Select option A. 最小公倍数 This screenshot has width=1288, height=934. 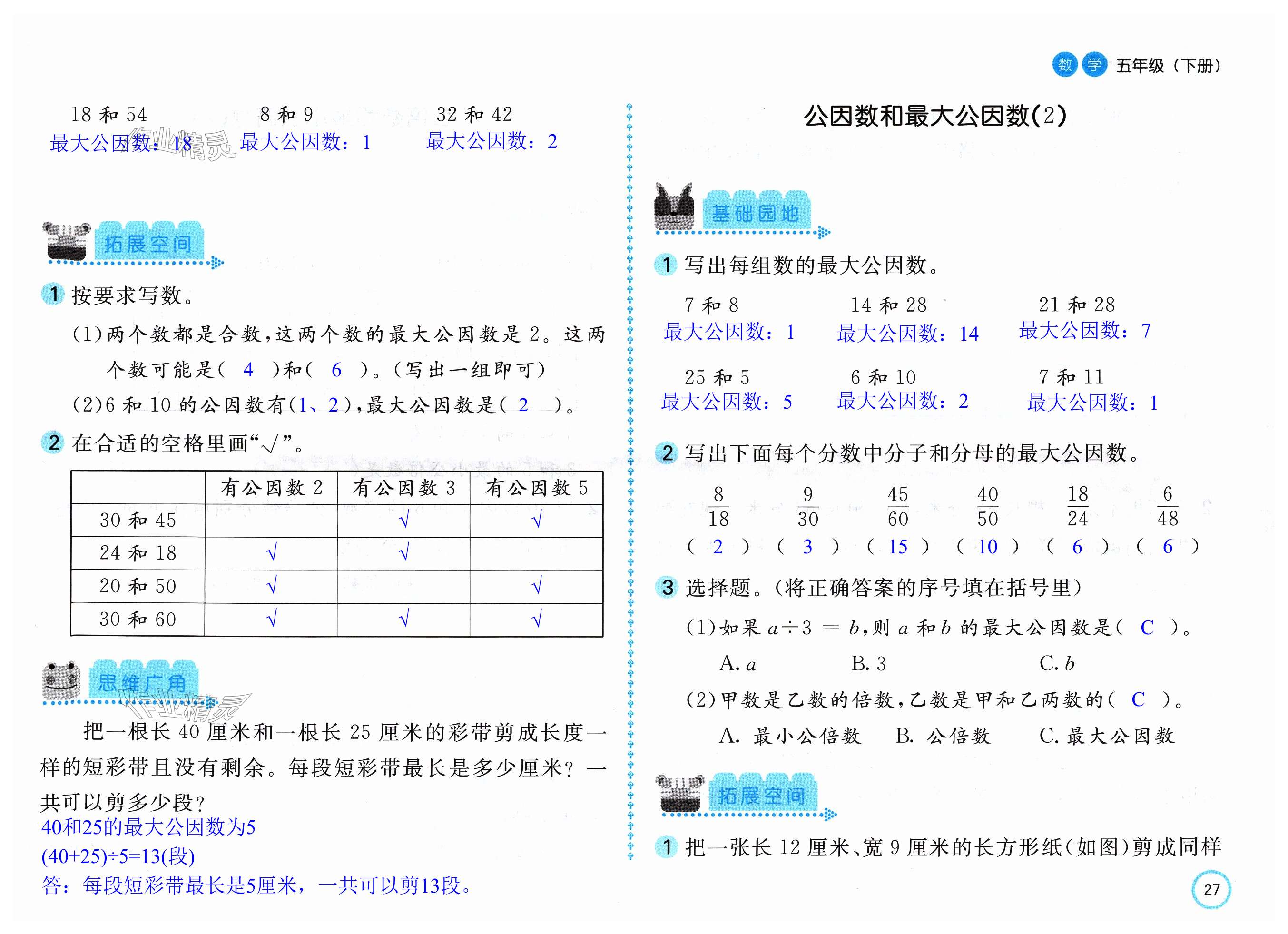pos(789,736)
